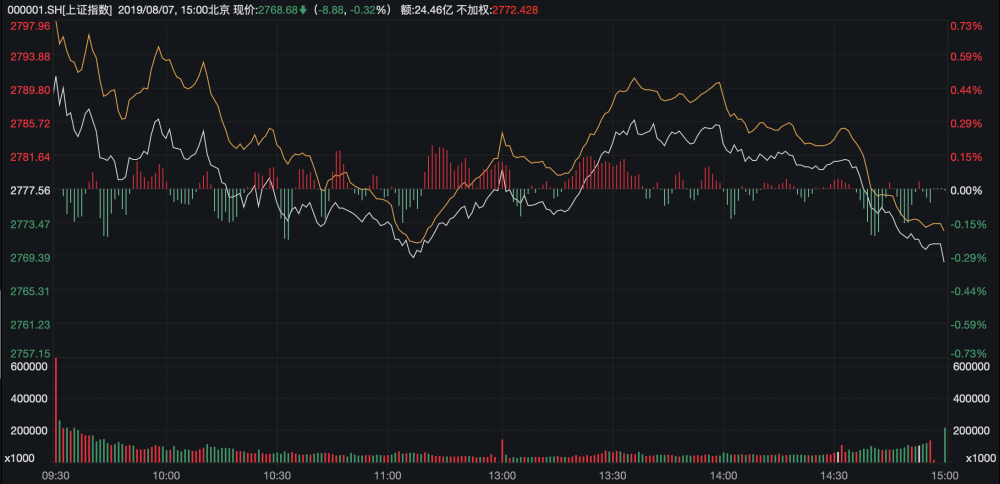Click the left 400000 volume axis label
Viewport: 1000px width, 484px height.
[x=29, y=399]
